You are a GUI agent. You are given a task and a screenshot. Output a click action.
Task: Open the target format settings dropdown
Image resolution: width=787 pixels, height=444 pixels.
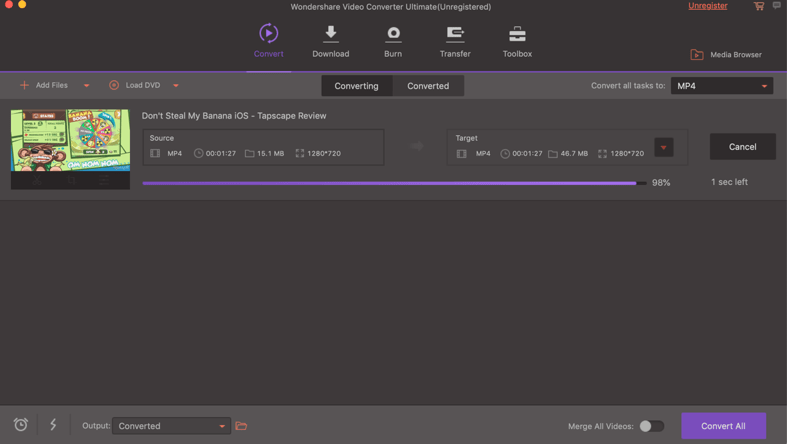[664, 147]
